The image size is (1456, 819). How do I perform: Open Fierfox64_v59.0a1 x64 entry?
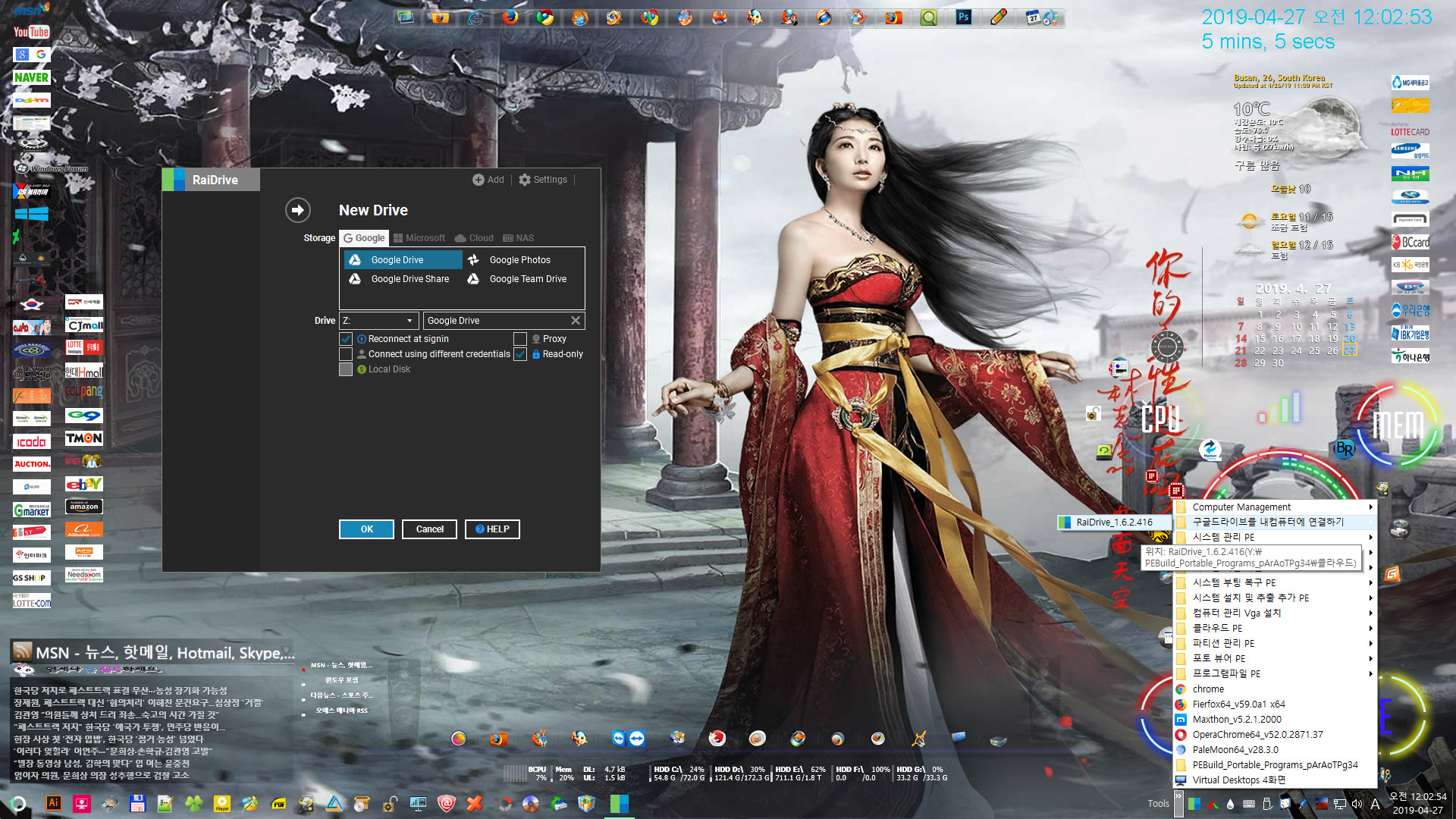(1274, 704)
